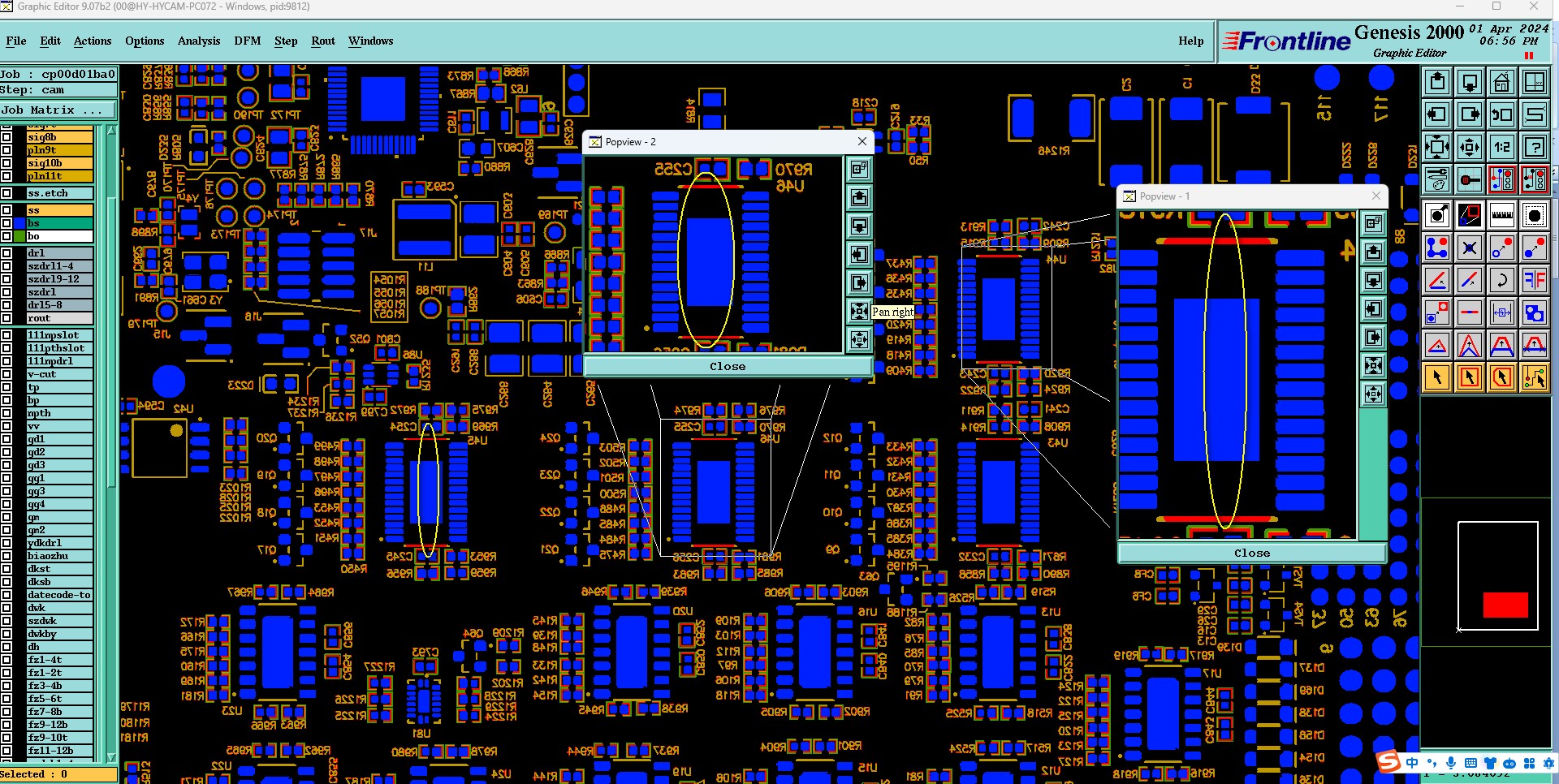Open the Edit menu
This screenshot has width=1559, height=784.
50,41
